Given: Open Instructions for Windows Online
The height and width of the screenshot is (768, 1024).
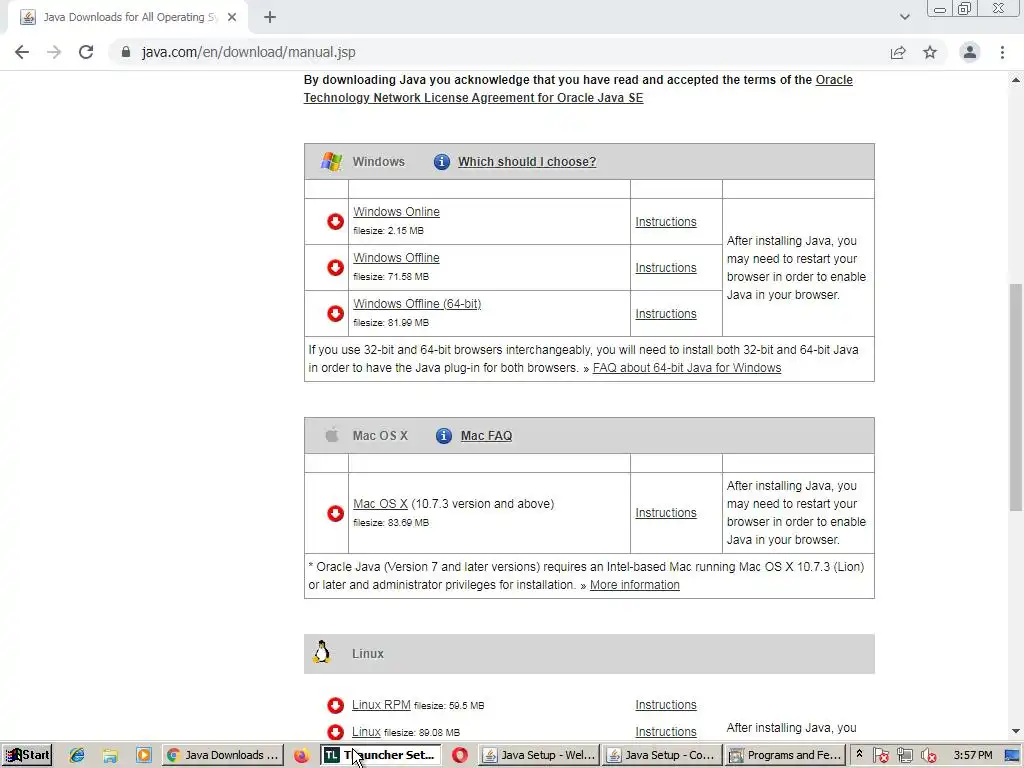Looking at the screenshot, I should point(666,221).
